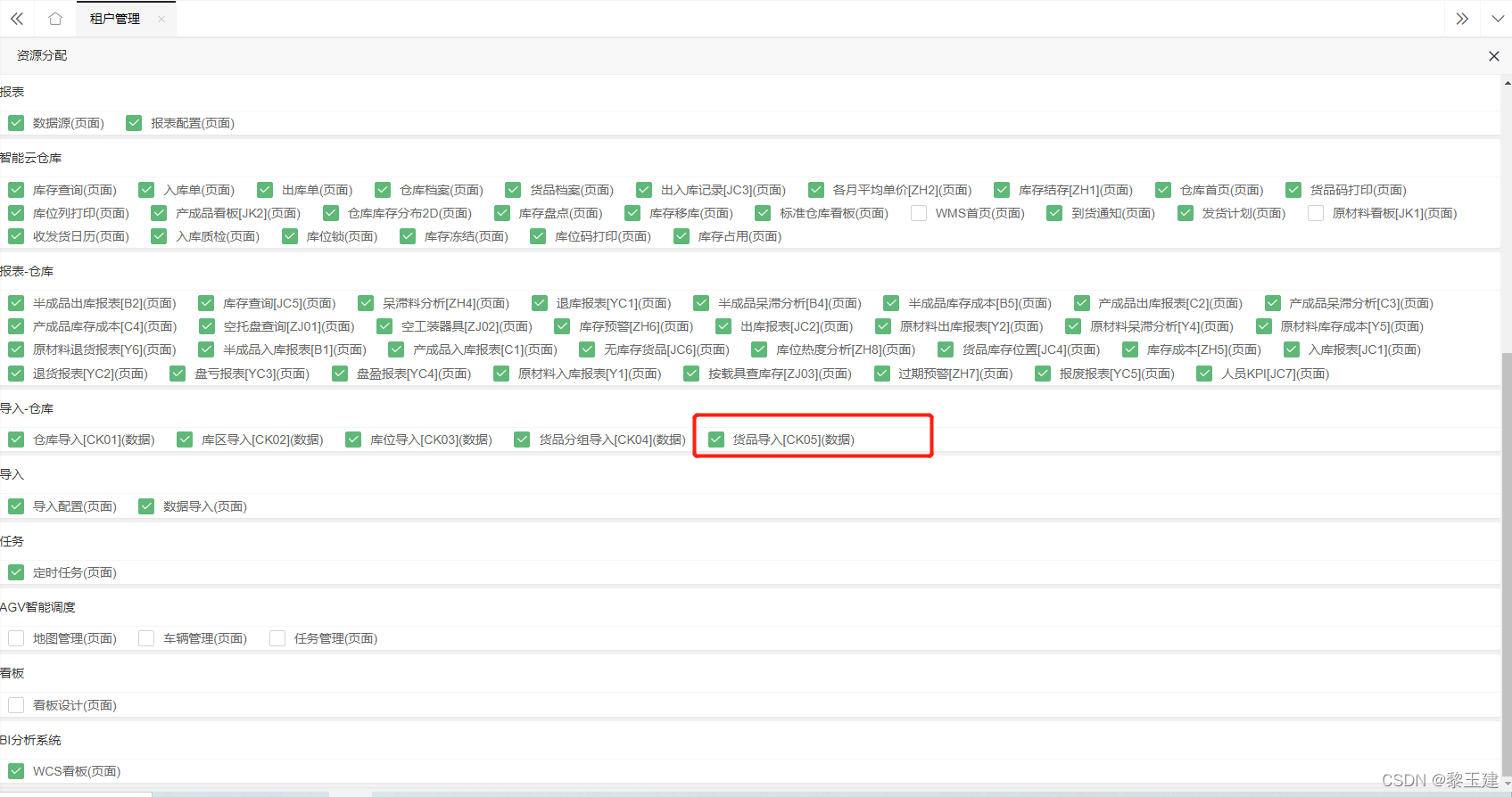Close the 资源分配 panel
Screen dimensions: 1512x797
coord(1494,56)
